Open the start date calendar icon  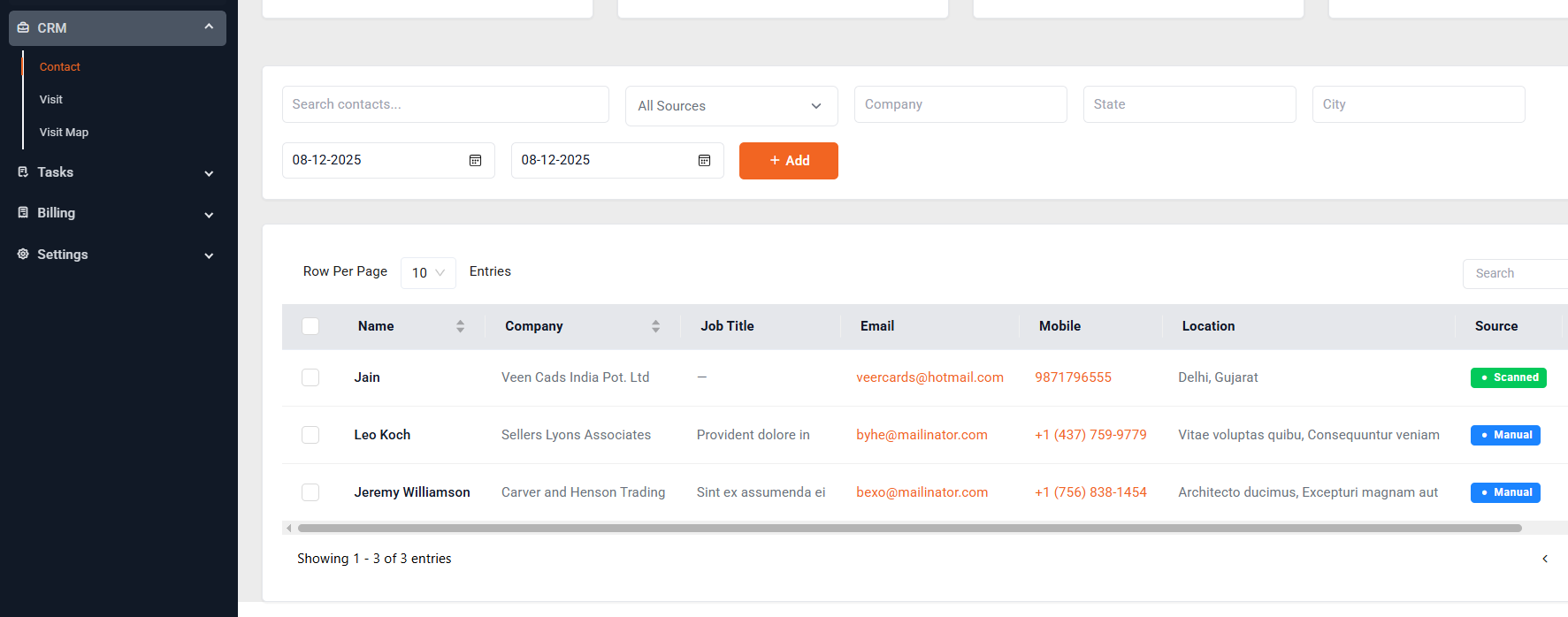click(x=475, y=161)
